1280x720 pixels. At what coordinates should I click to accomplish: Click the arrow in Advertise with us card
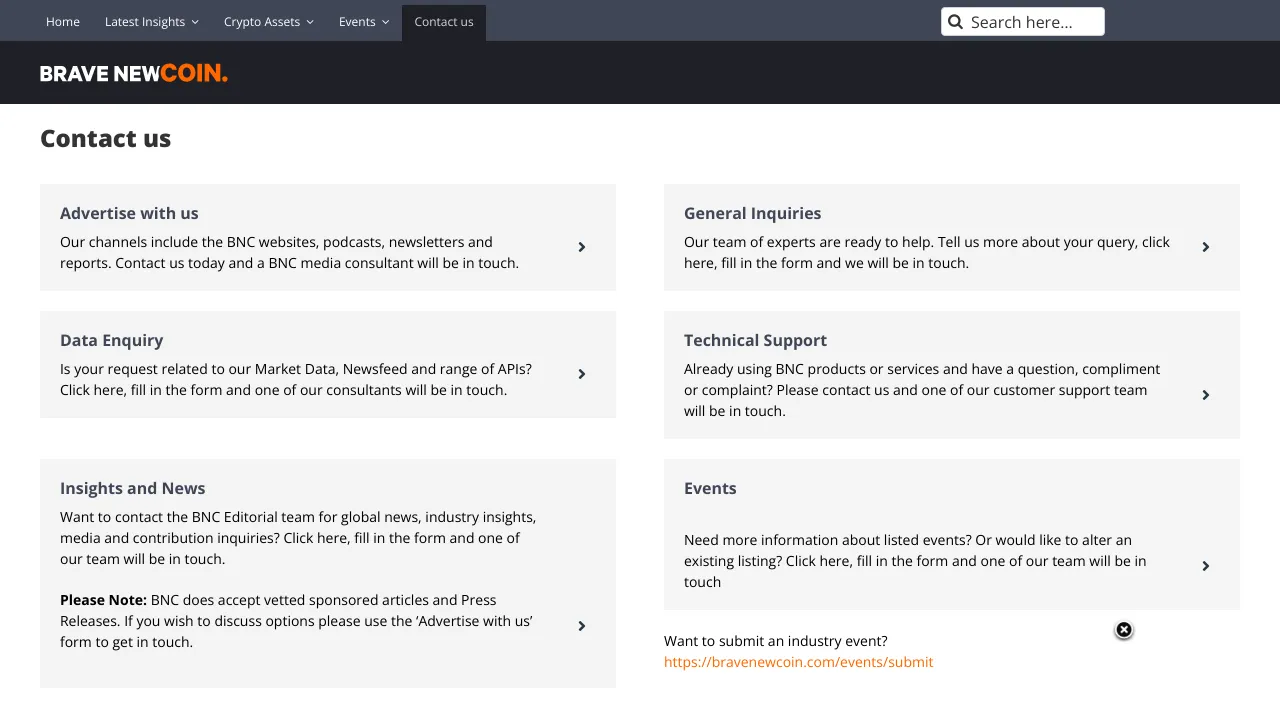tap(581, 247)
